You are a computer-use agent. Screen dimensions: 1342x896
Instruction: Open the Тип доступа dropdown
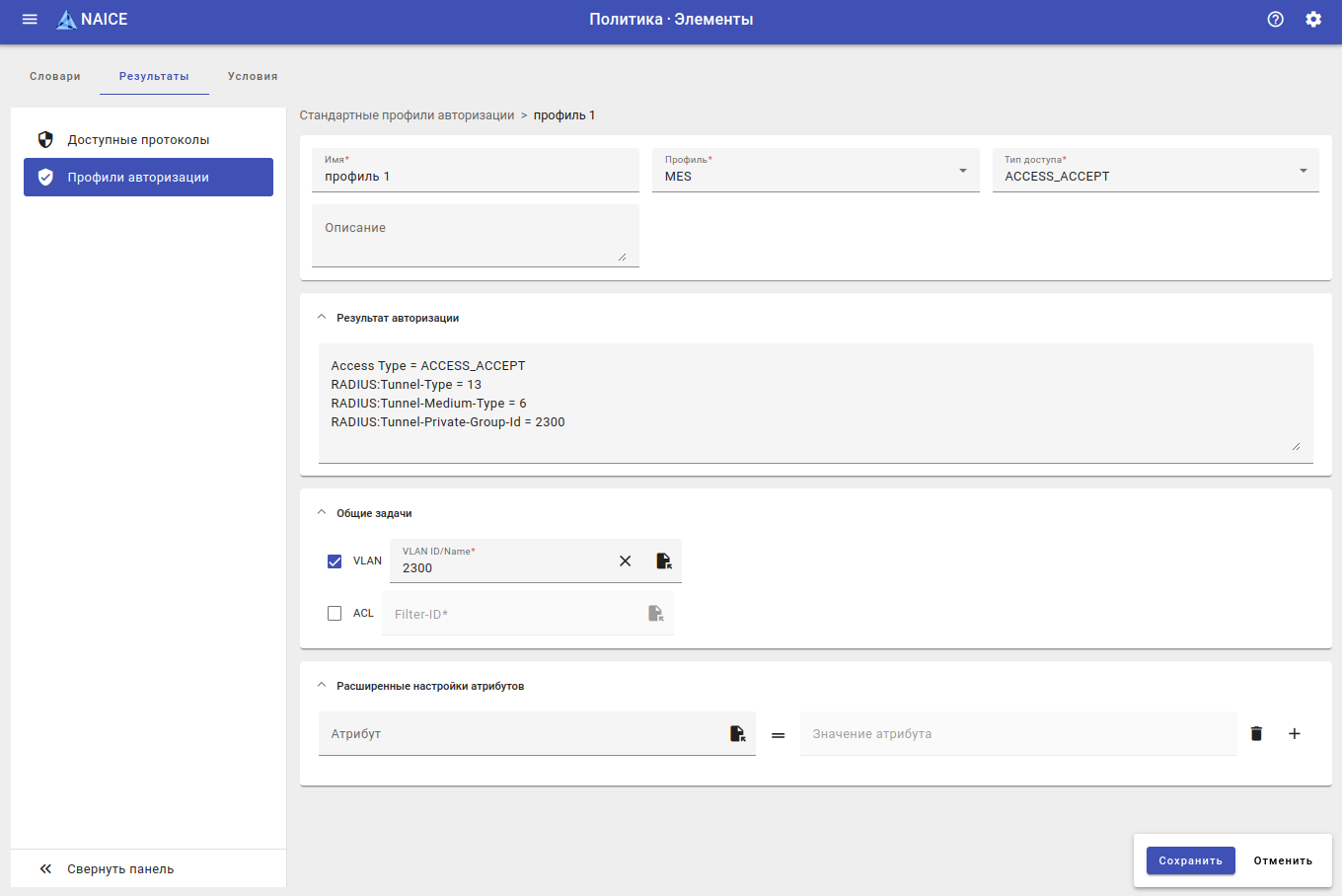[1155, 171]
